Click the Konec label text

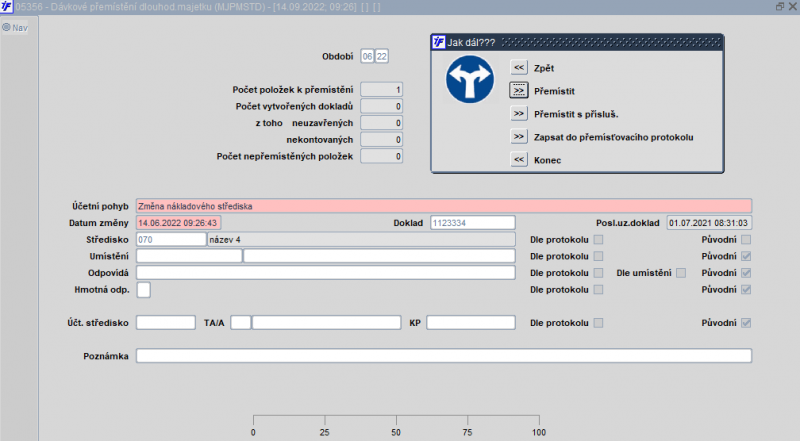click(547, 160)
